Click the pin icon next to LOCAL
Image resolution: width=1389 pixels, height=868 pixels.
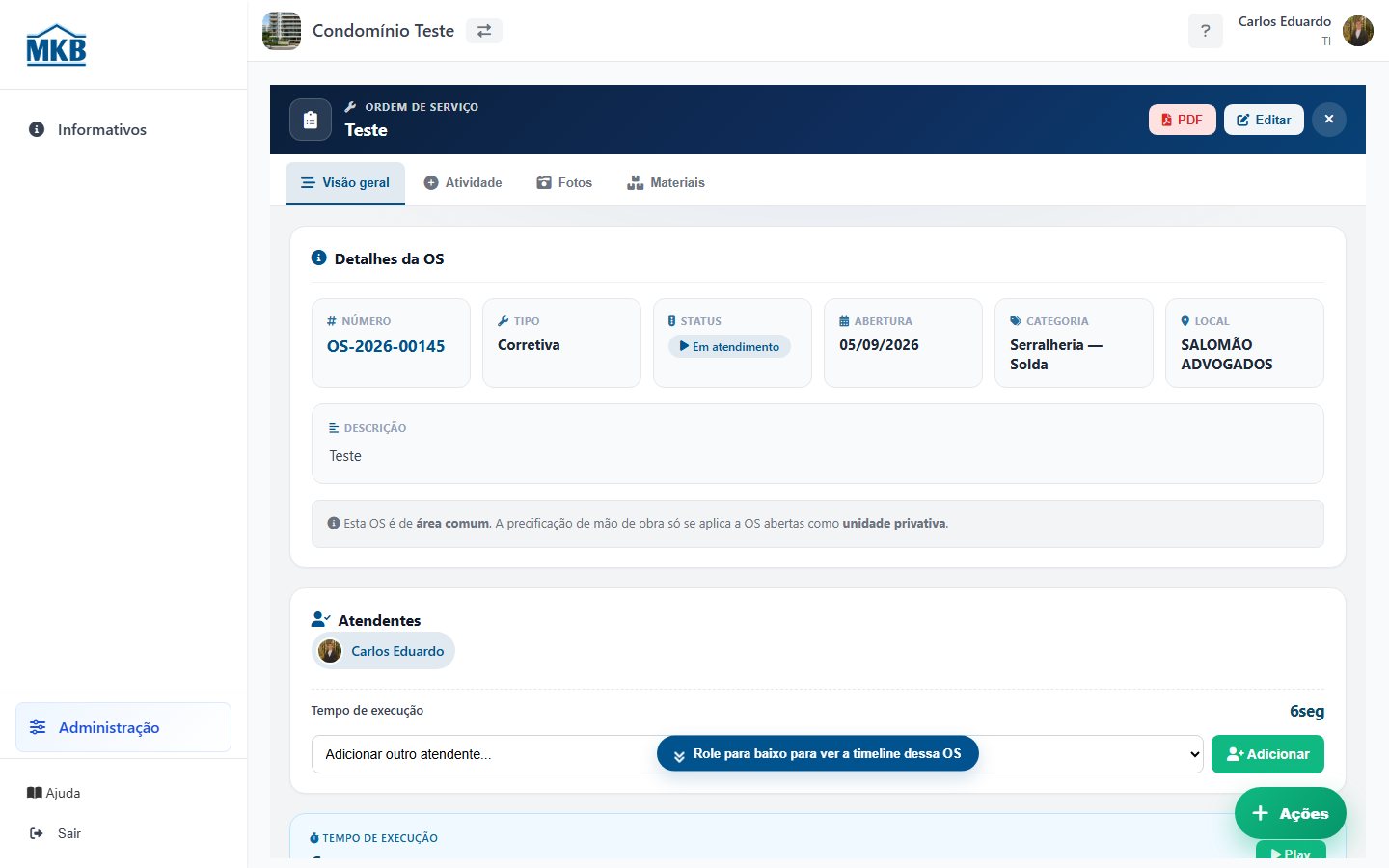click(1185, 321)
